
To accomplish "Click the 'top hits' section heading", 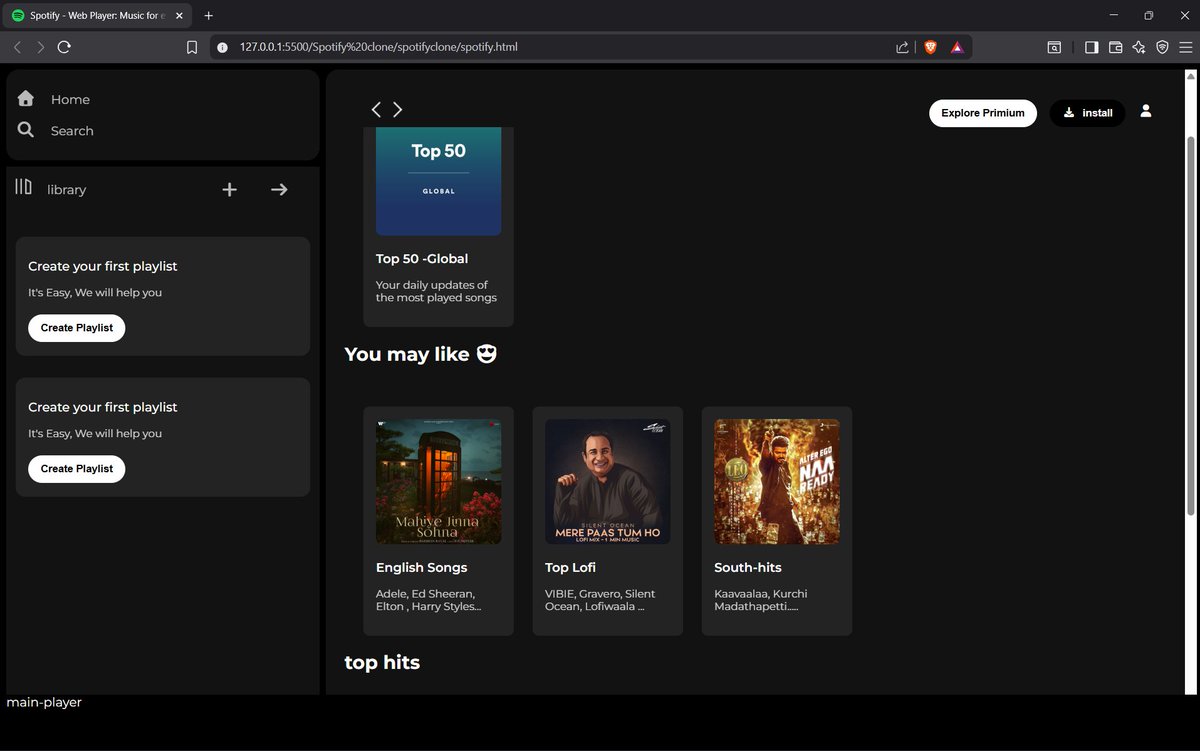I will pos(382,663).
